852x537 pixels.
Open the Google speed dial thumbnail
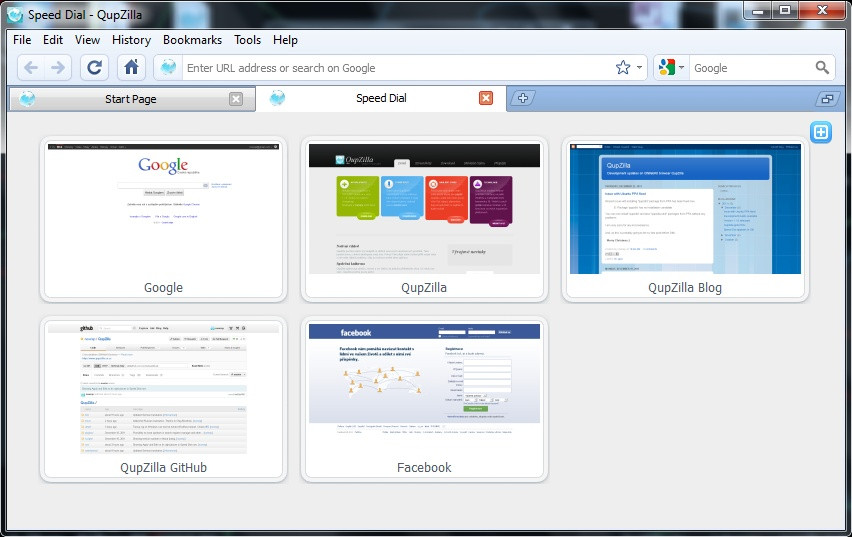tap(163, 209)
